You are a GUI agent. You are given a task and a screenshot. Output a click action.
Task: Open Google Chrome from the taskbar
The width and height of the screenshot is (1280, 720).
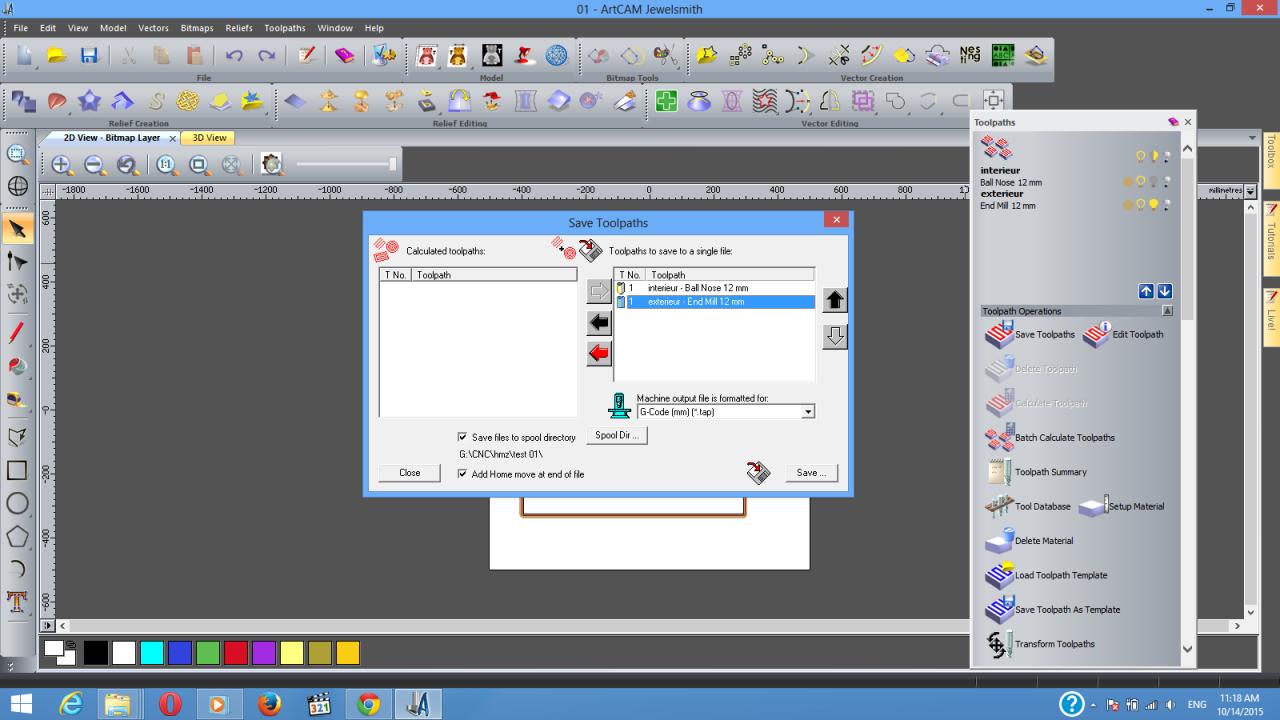coord(369,705)
